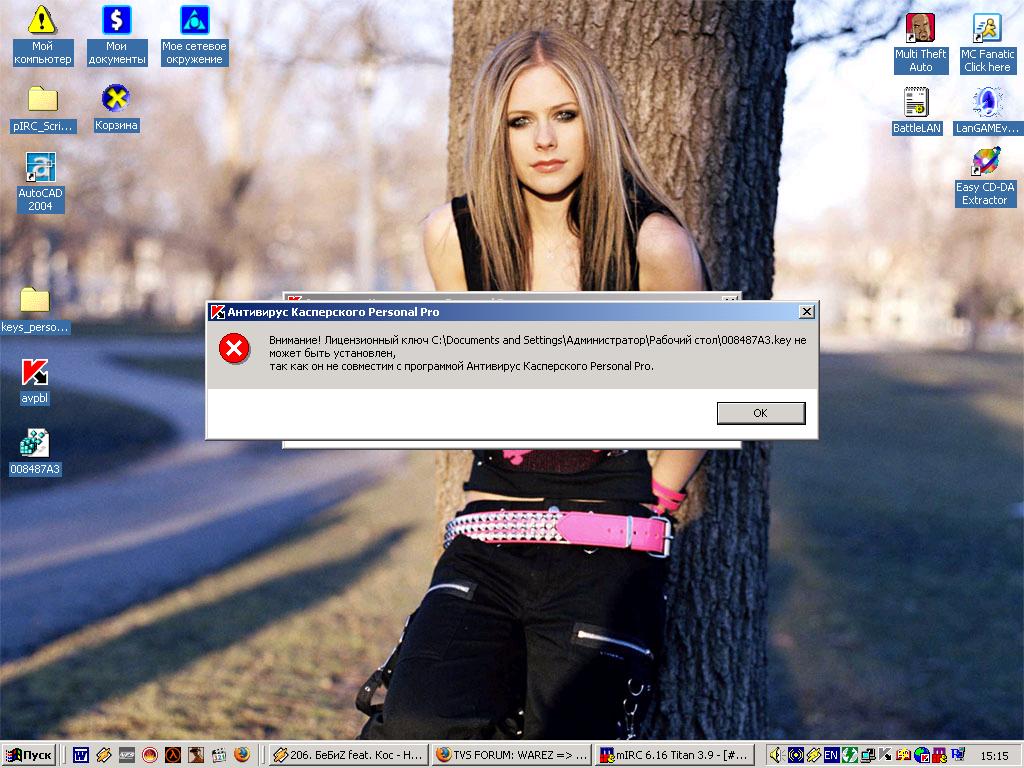Image resolution: width=1024 pixels, height=768 pixels.
Task: Click OK in the Kaspersky error dialog
Action: click(x=760, y=413)
